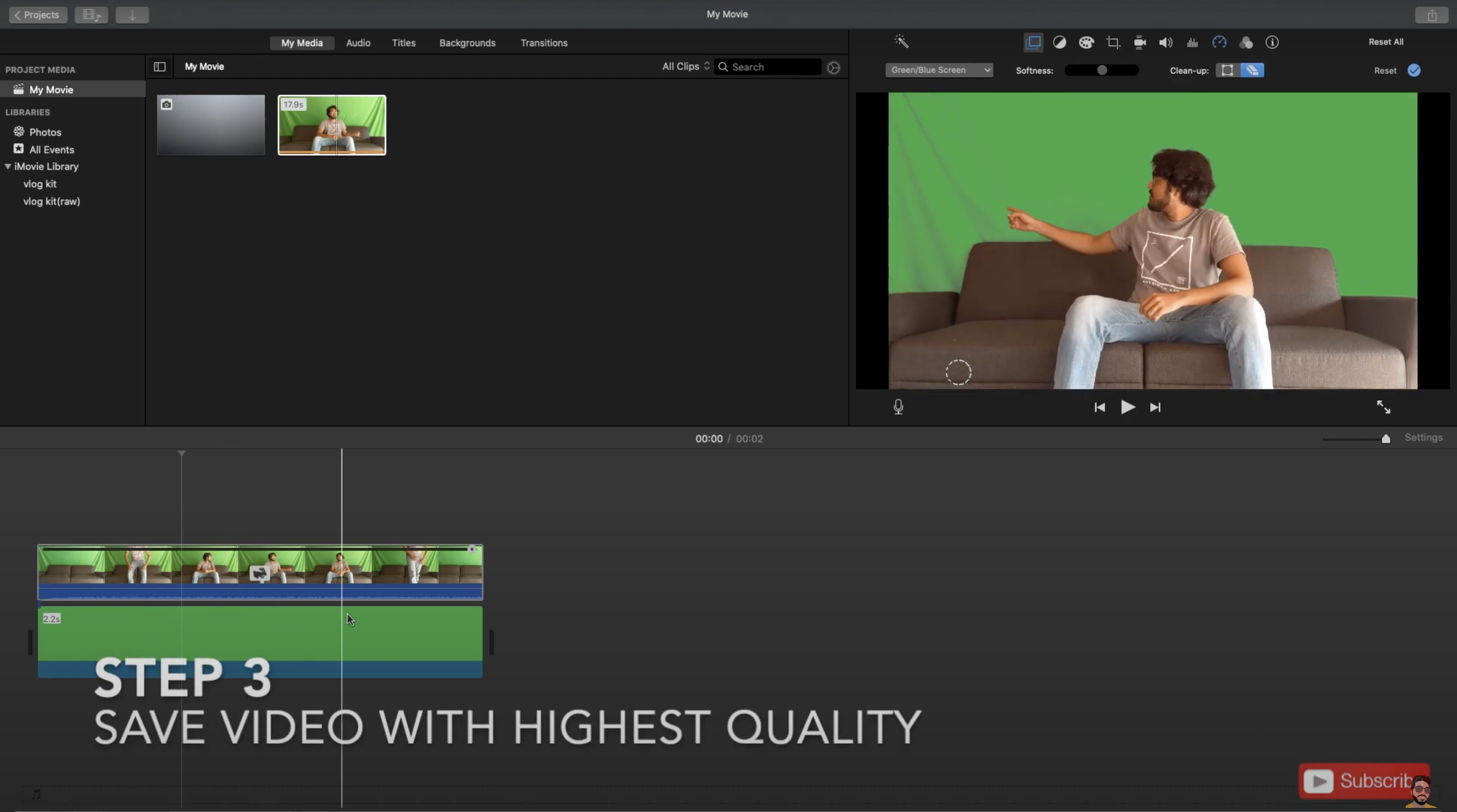Select the clean-up crop rectangle tool
The image size is (1457, 812).
coord(1227,70)
